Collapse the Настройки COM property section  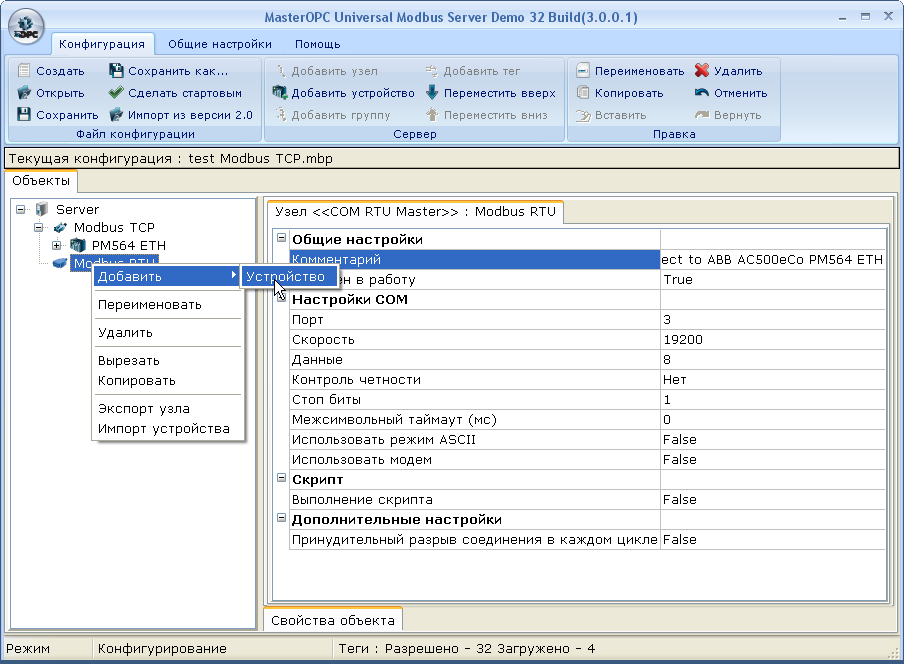[x=281, y=299]
